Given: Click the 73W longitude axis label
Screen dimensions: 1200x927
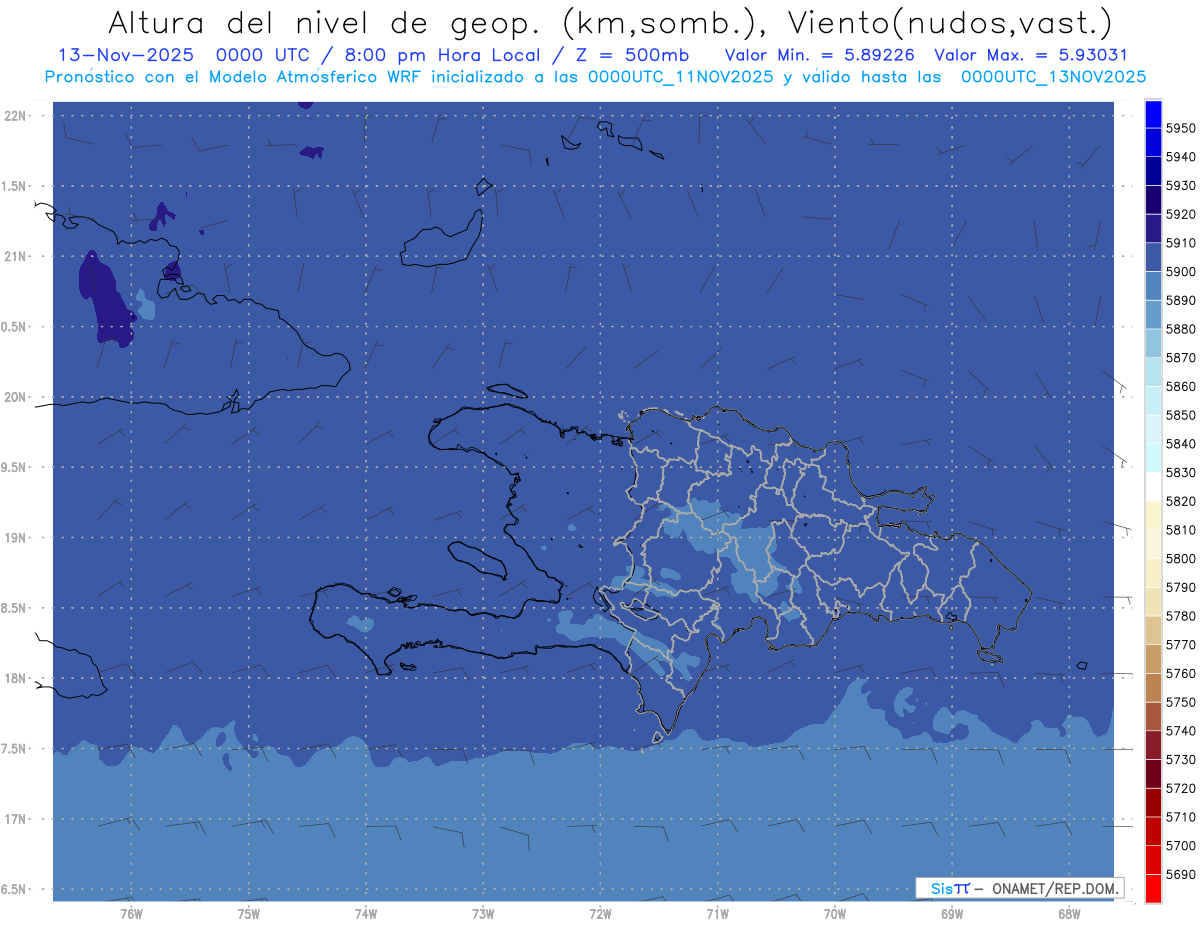Looking at the screenshot, I should tap(483, 913).
